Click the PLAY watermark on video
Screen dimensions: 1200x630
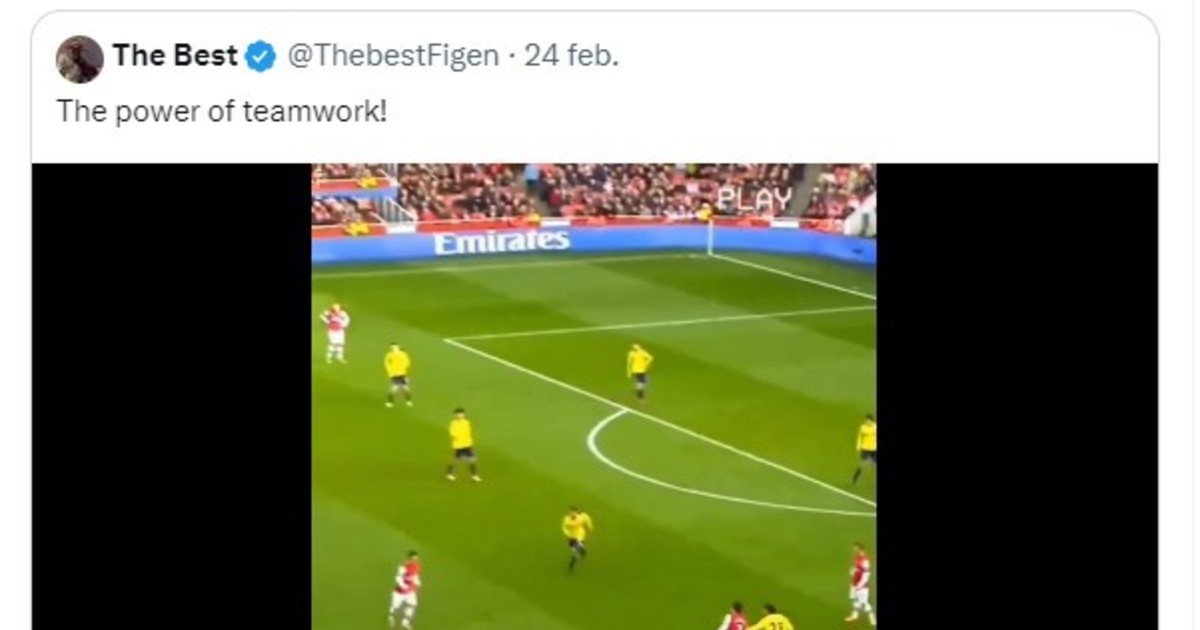coord(754,198)
